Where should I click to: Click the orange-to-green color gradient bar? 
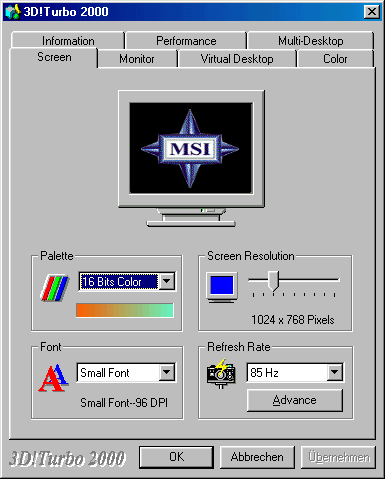[125, 310]
